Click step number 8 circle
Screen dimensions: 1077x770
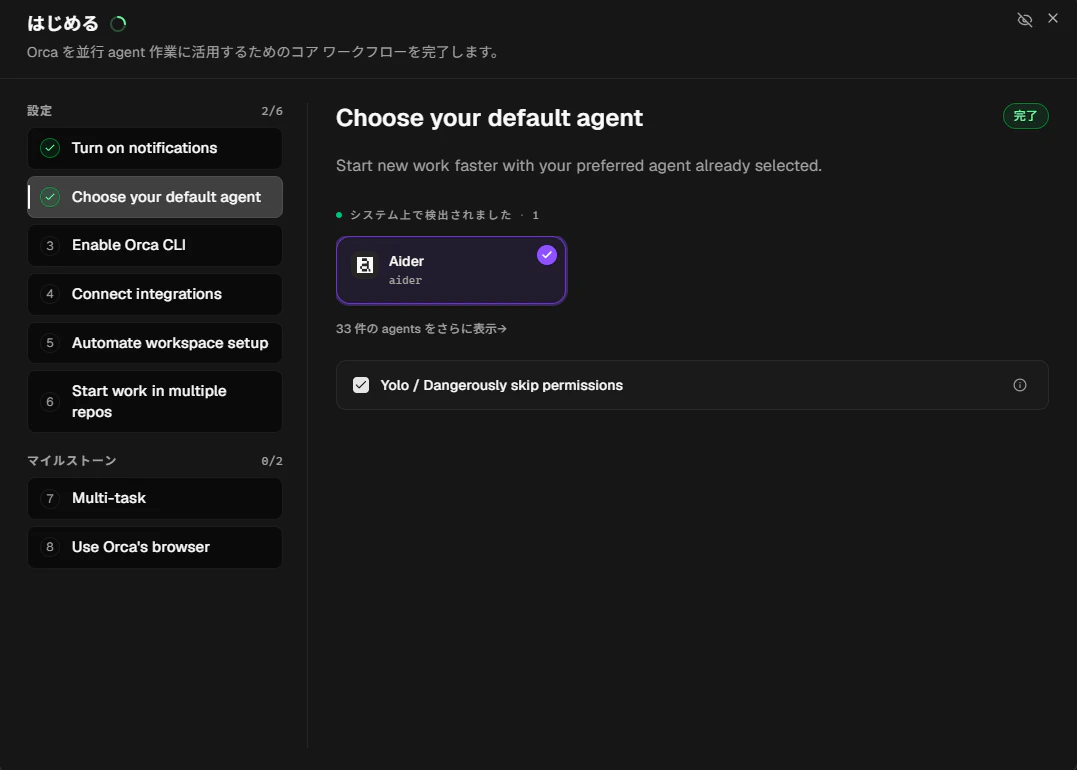pyautogui.click(x=50, y=547)
